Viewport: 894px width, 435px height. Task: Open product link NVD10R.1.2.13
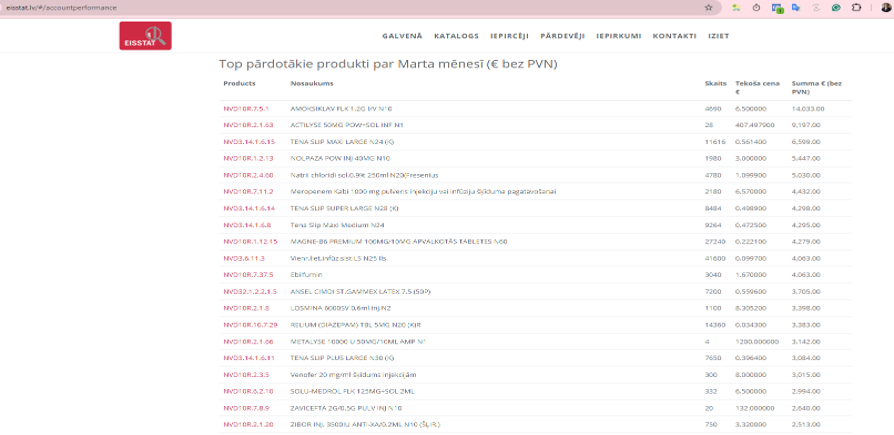click(248, 158)
